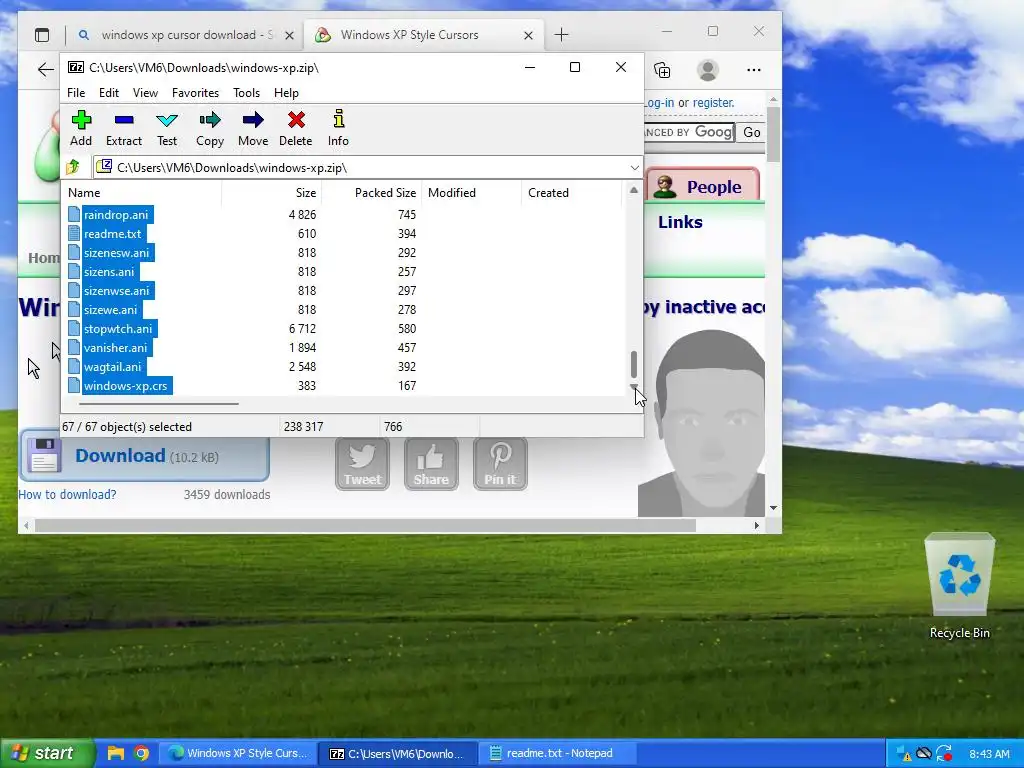This screenshot has height=768, width=1024.
Task: Click the 7-Zip vertical scrollbar thumb
Action: [x=633, y=364]
